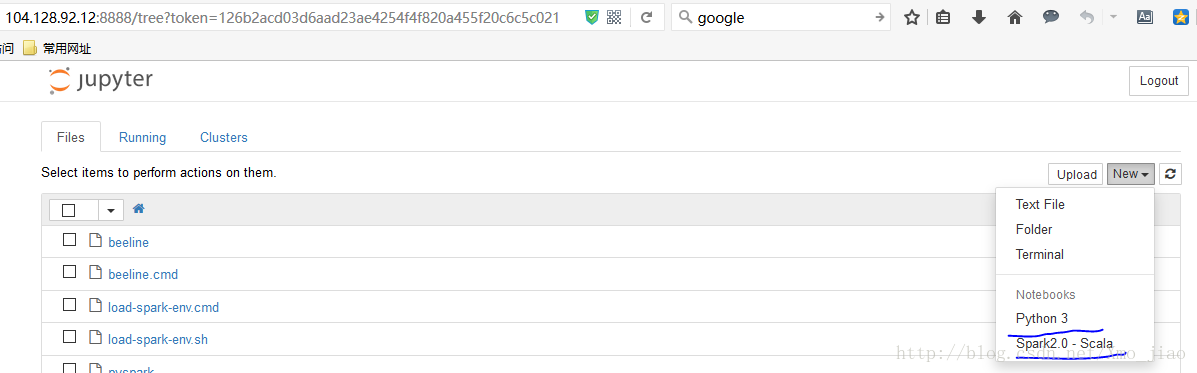Viewport: 1197px width, 373px height.
Task: Check the box beside beeline
Action: 69,240
